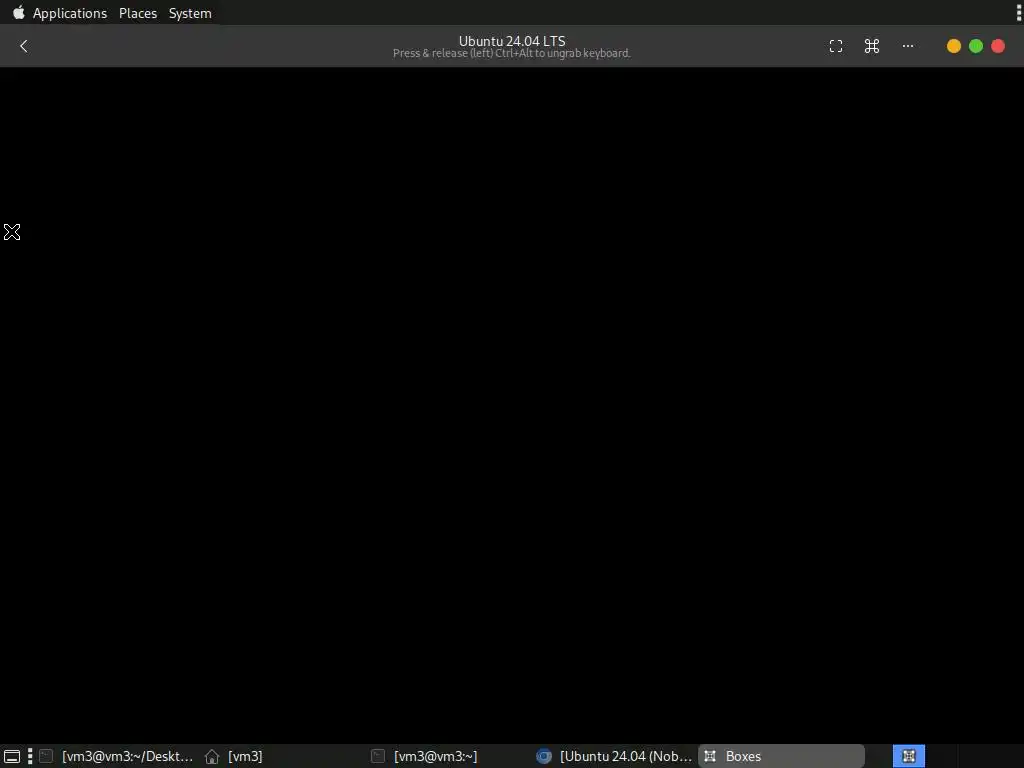The width and height of the screenshot is (1024, 768).
Task: Open the keyboard shortcuts menu icon
Action: [x=872, y=46]
